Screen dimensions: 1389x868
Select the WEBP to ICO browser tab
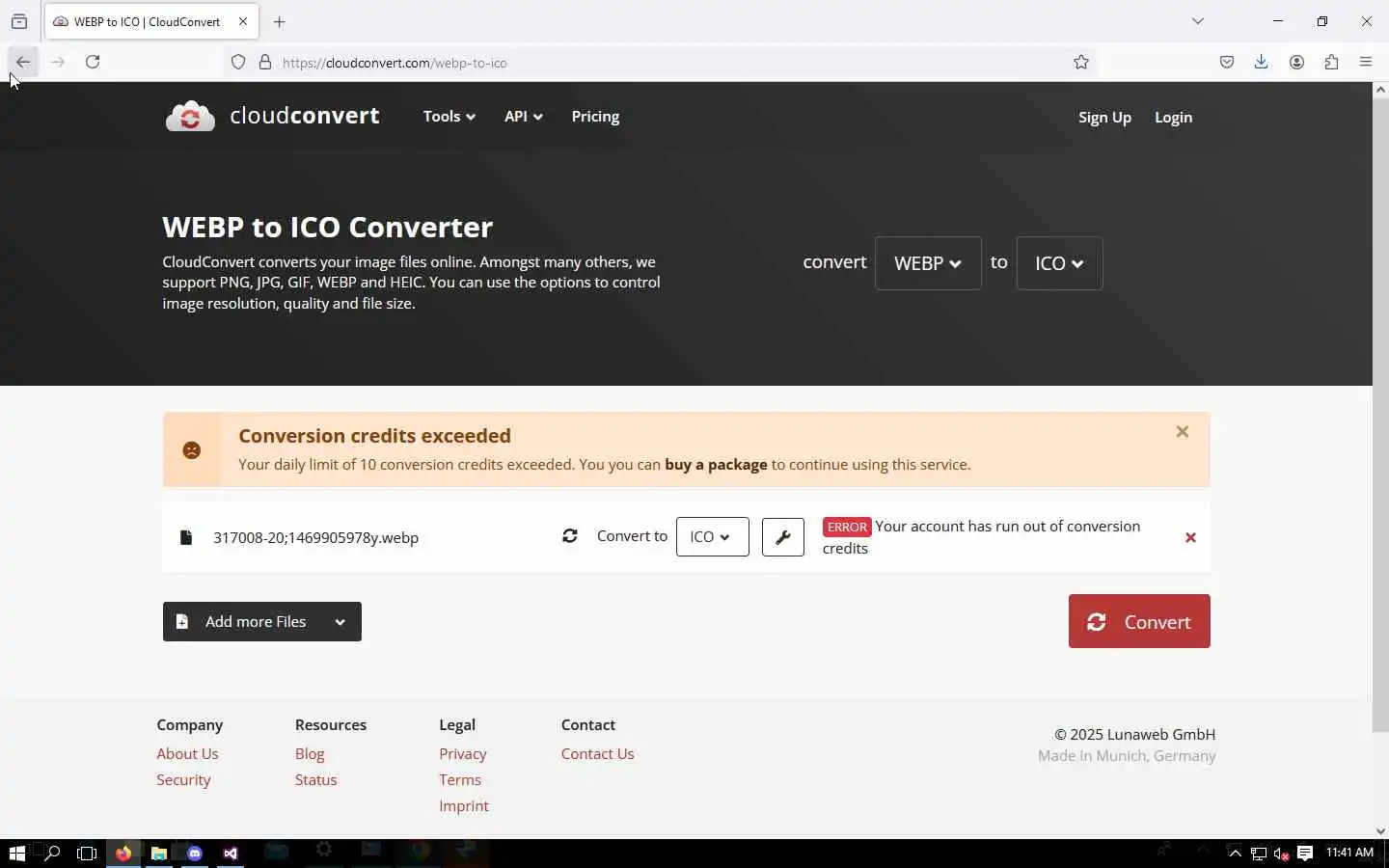151,21
